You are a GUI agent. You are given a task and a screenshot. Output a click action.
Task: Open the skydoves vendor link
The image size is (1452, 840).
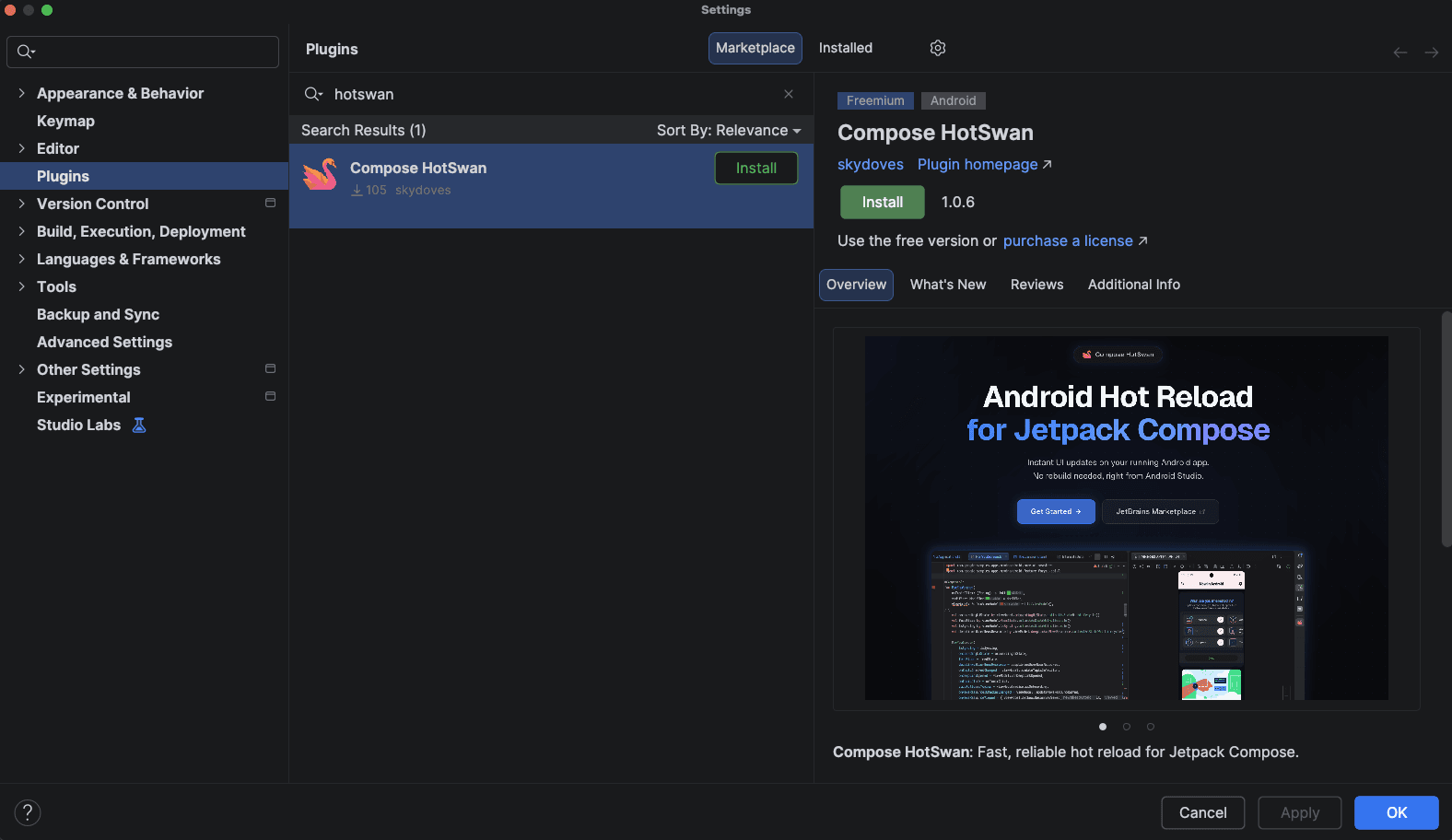click(x=871, y=164)
